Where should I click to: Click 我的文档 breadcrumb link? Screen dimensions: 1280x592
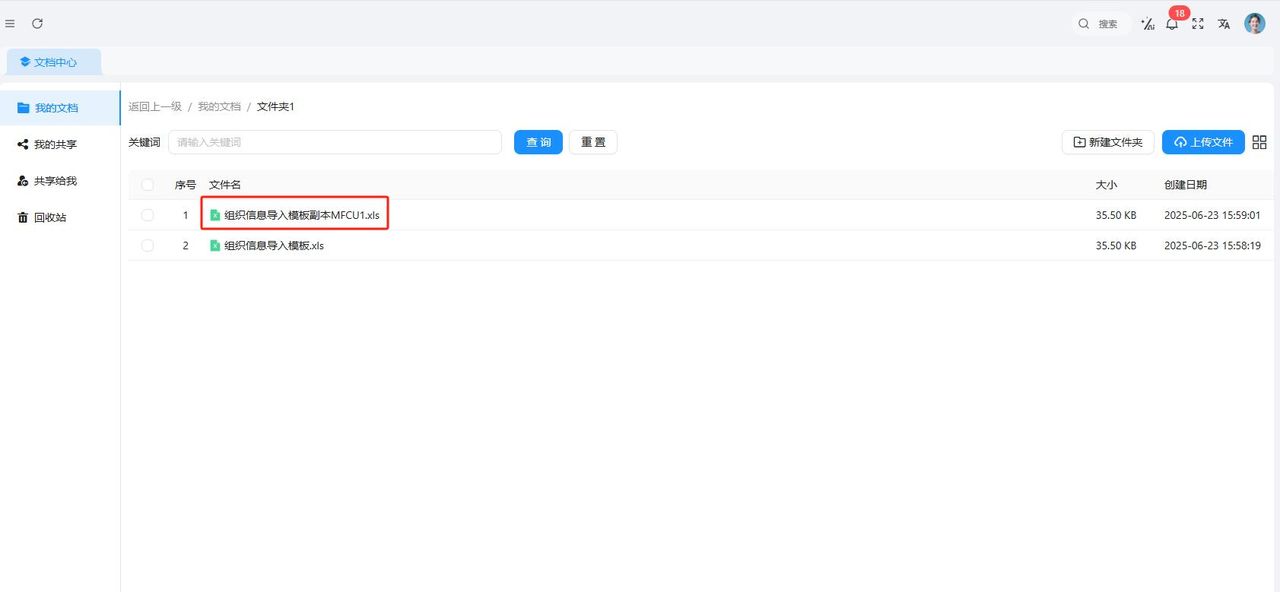pos(219,106)
